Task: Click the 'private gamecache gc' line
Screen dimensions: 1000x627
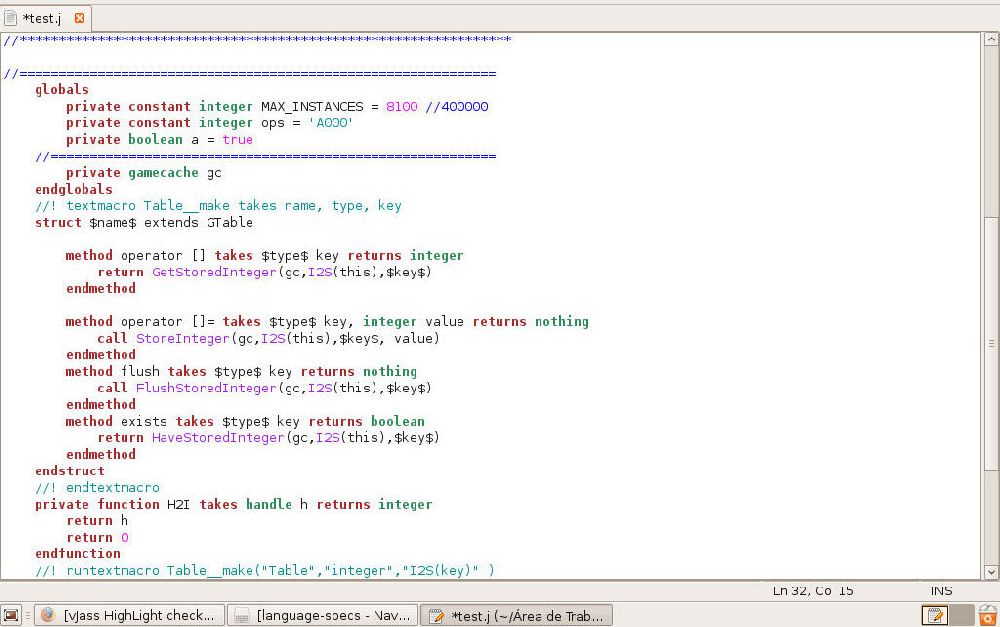Action: pos(143,173)
